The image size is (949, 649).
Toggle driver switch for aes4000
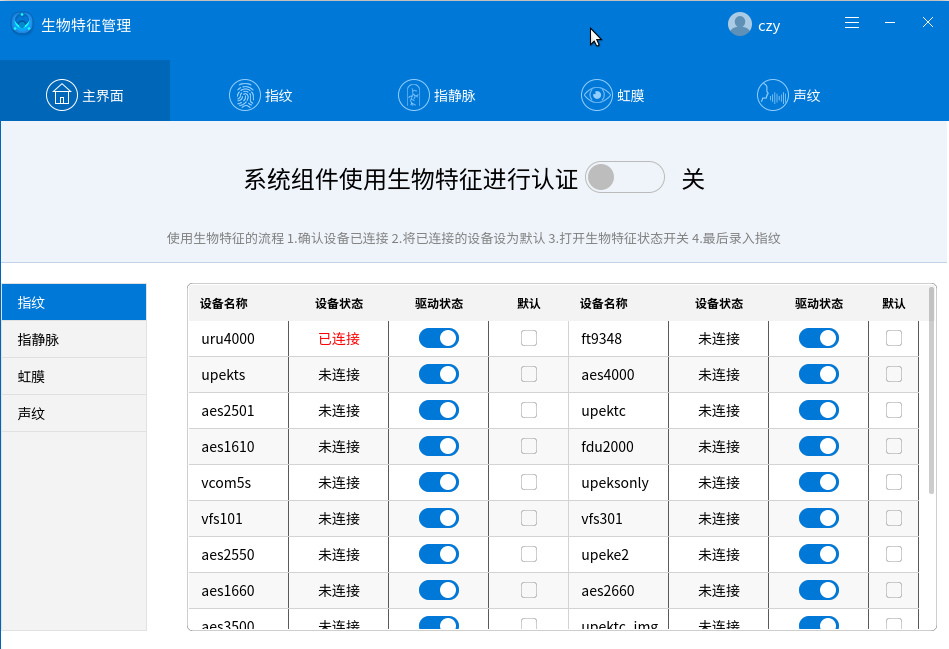coord(819,374)
